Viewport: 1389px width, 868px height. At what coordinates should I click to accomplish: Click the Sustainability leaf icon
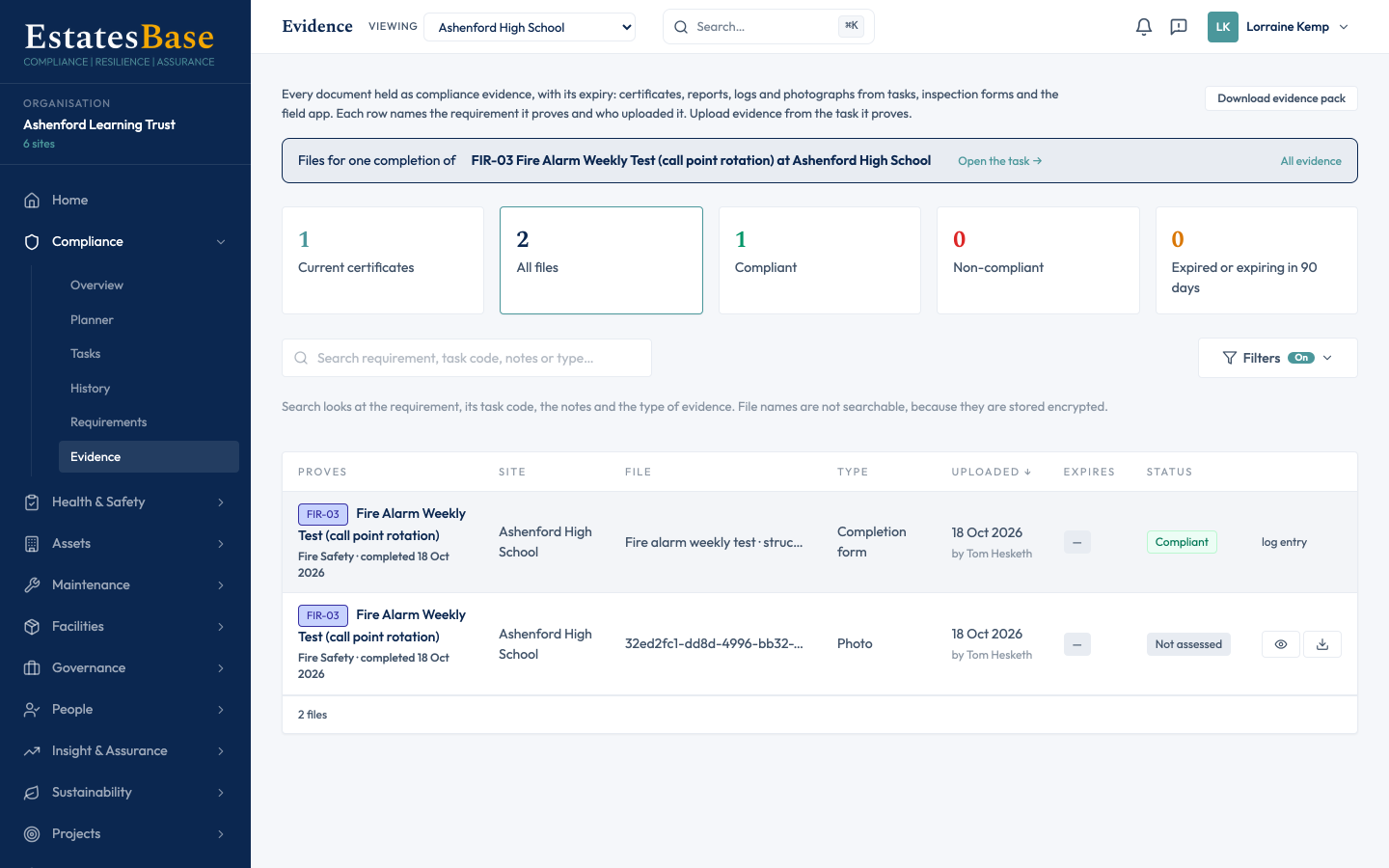(x=32, y=793)
